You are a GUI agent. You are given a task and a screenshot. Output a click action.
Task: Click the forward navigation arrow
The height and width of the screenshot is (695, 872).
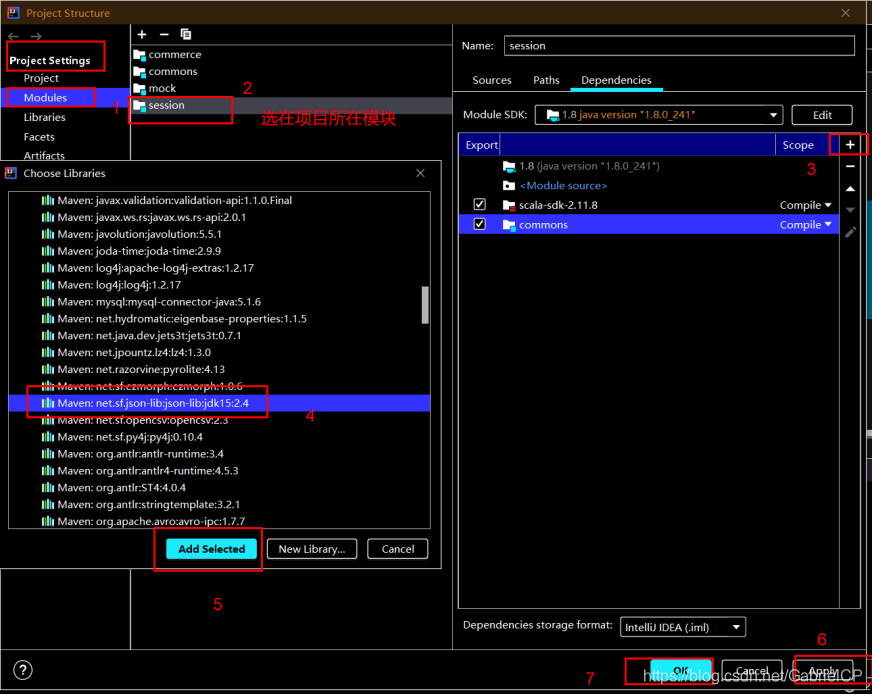click(36, 36)
